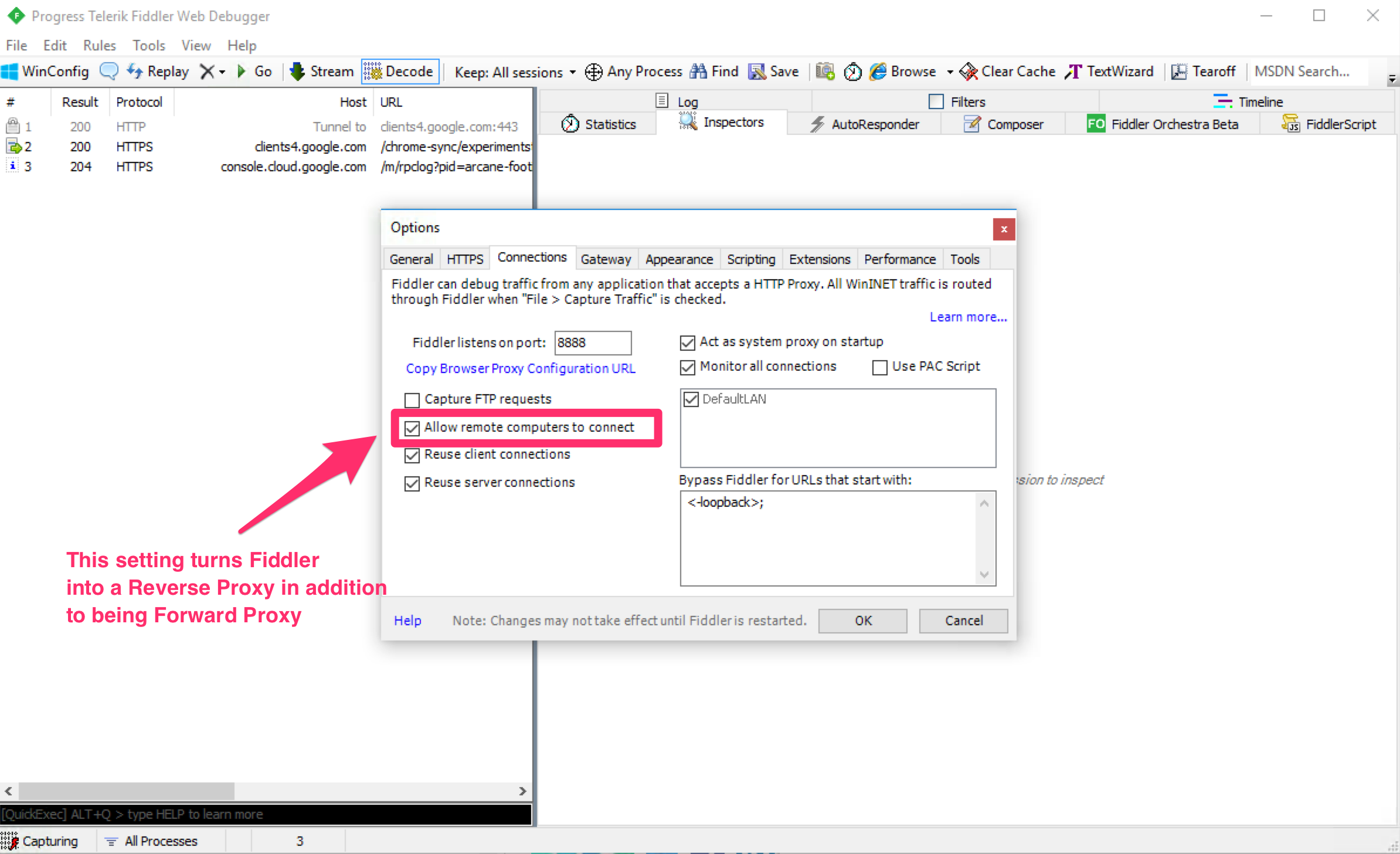1400x854 pixels.
Task: Uncheck Reuse server connections
Action: pyautogui.click(x=412, y=483)
